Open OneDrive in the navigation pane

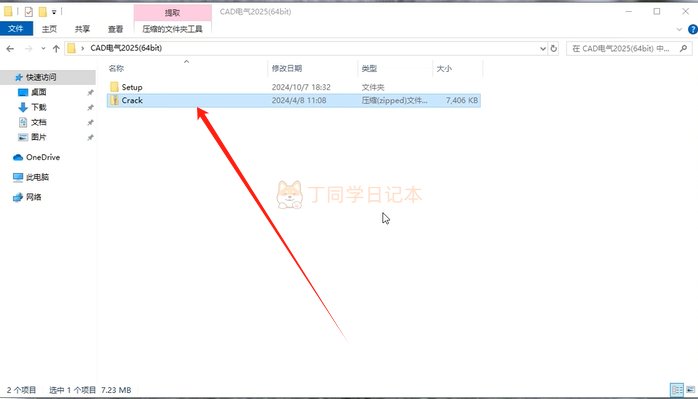pyautogui.click(x=43, y=157)
